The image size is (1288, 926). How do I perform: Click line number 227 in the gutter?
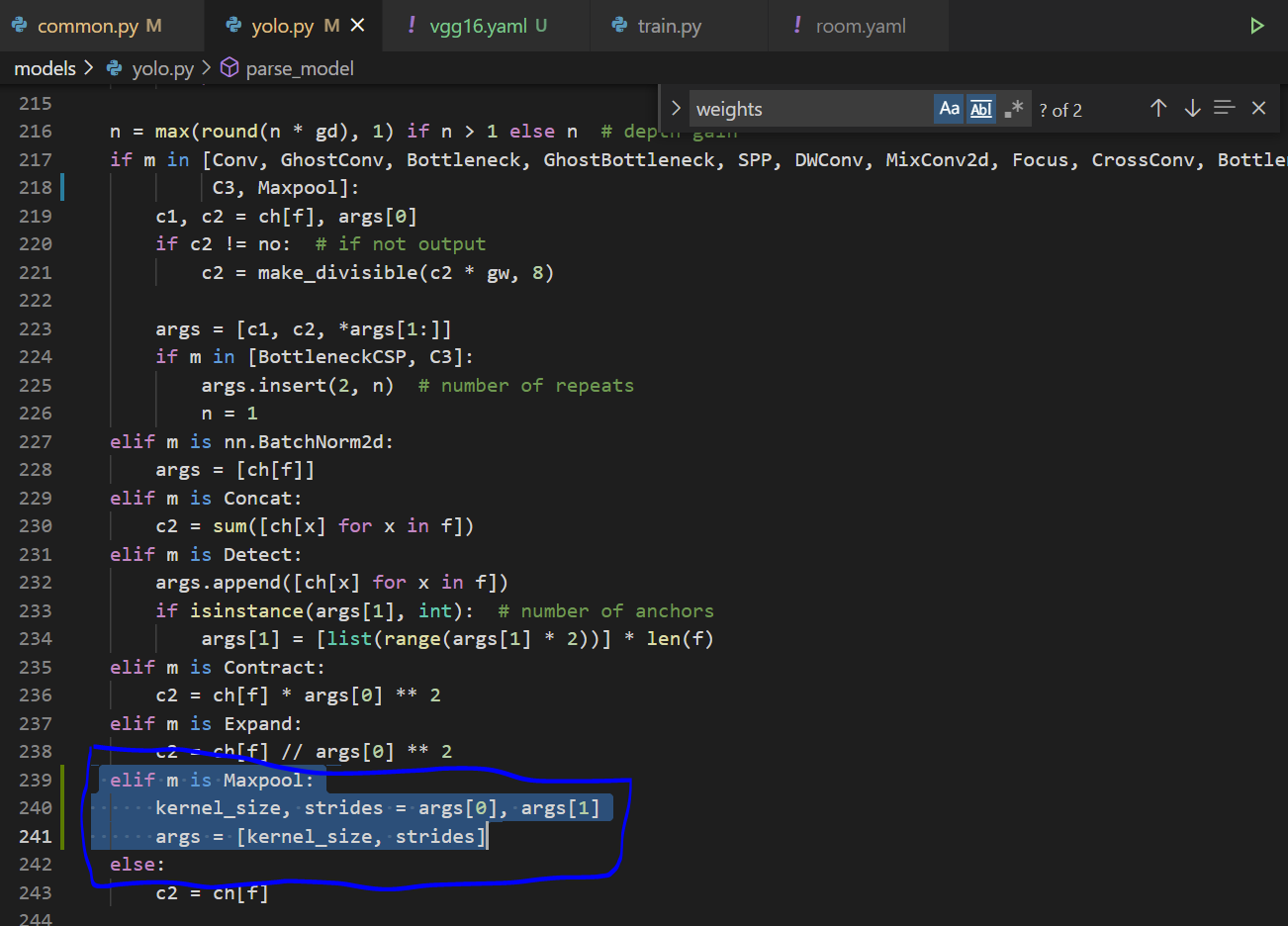point(36,441)
